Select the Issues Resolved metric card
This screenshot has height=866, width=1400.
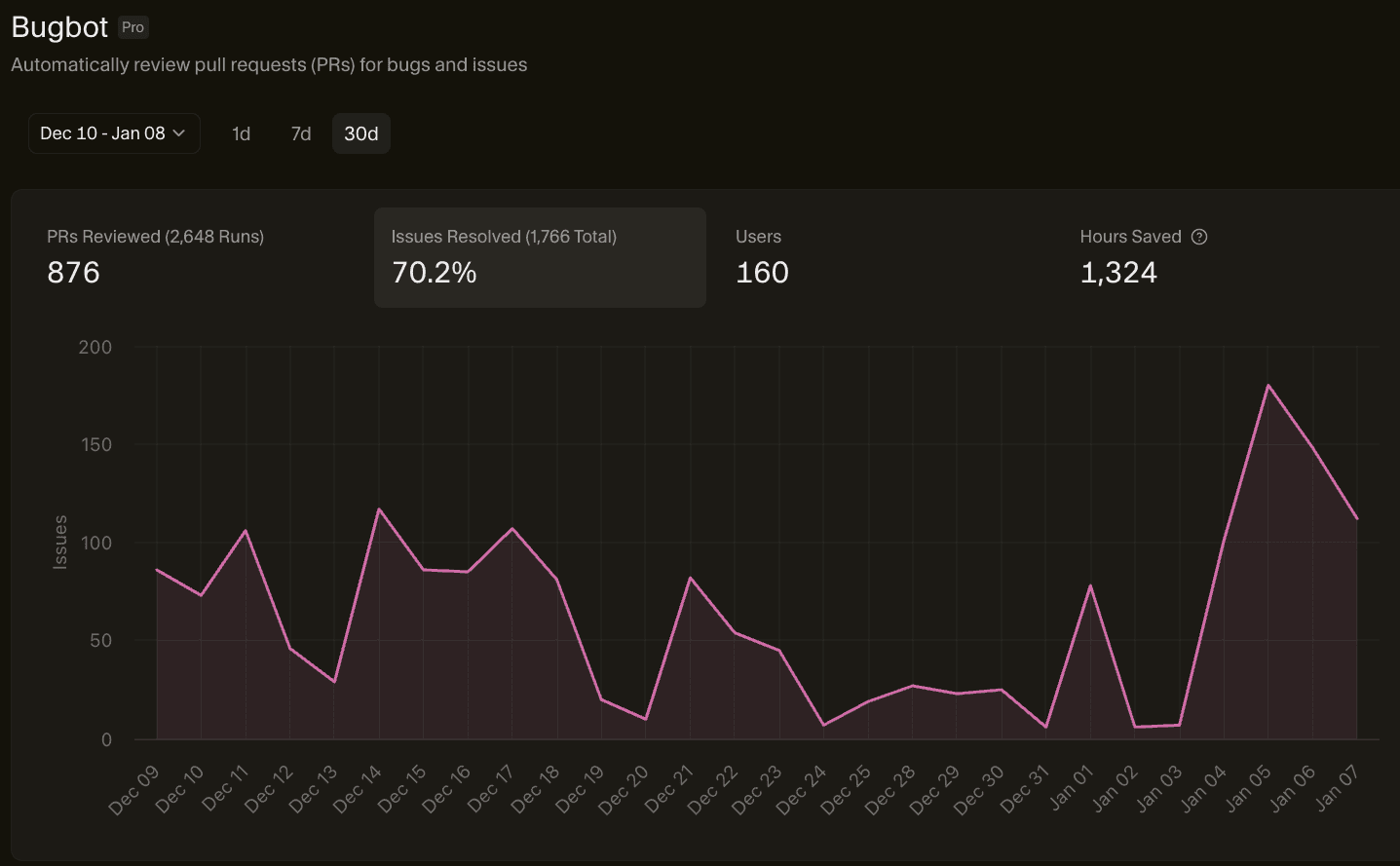click(x=540, y=256)
